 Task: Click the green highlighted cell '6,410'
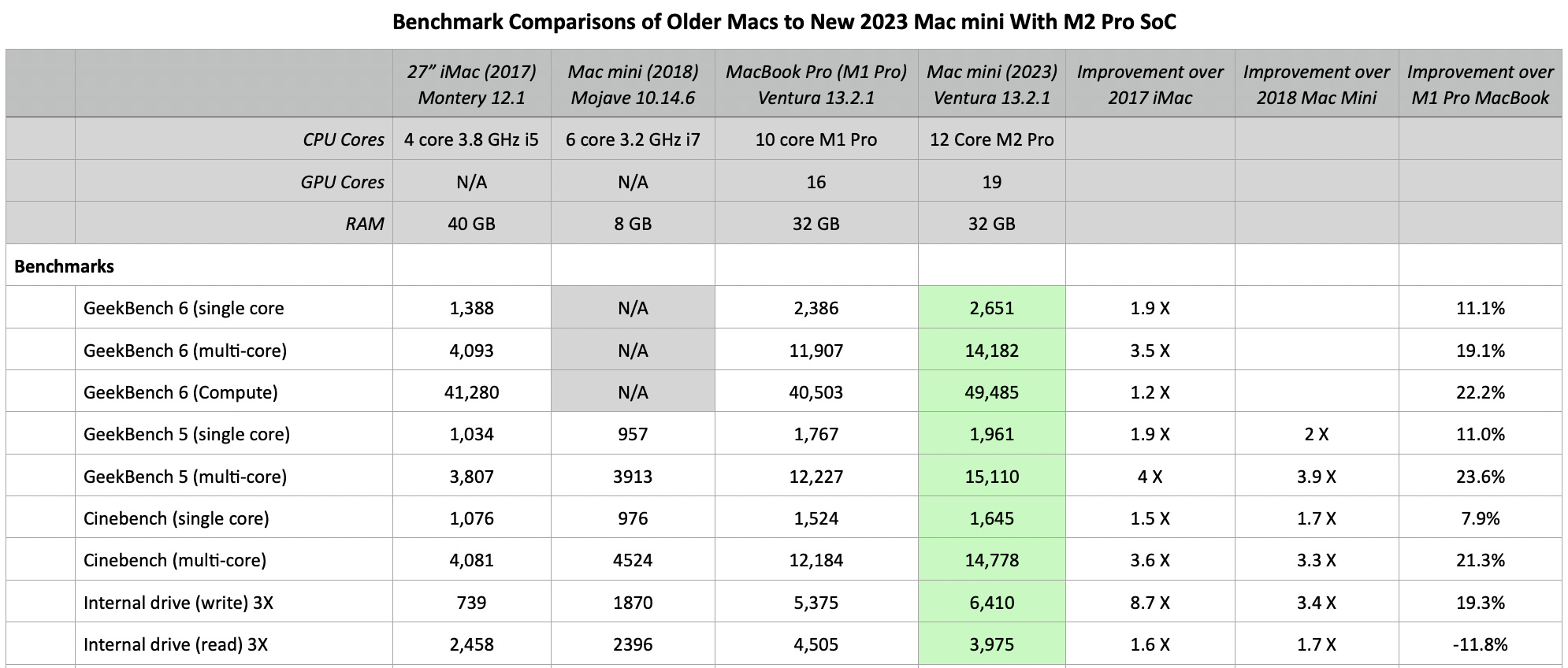pyautogui.click(x=992, y=603)
